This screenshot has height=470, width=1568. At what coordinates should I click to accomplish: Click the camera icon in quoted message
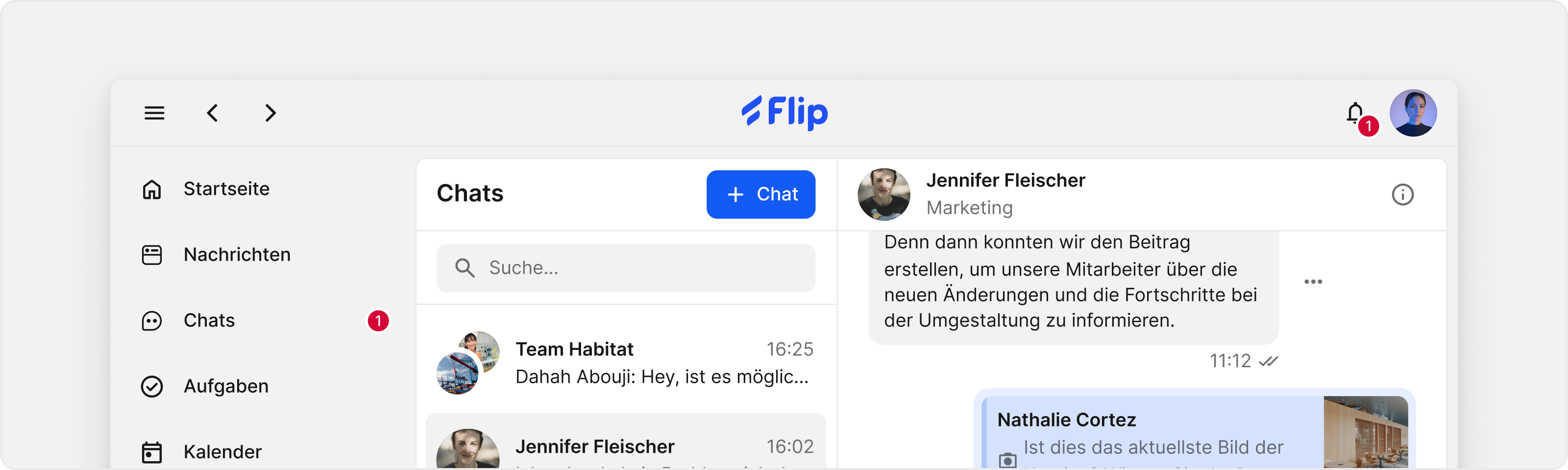[1007, 460]
